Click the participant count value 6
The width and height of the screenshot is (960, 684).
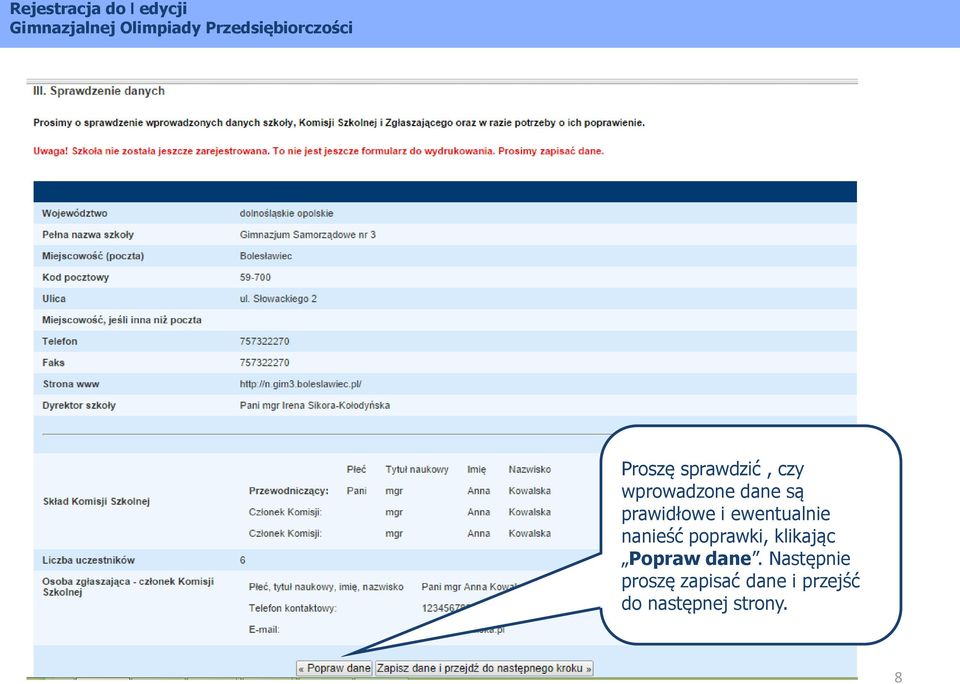click(242, 560)
